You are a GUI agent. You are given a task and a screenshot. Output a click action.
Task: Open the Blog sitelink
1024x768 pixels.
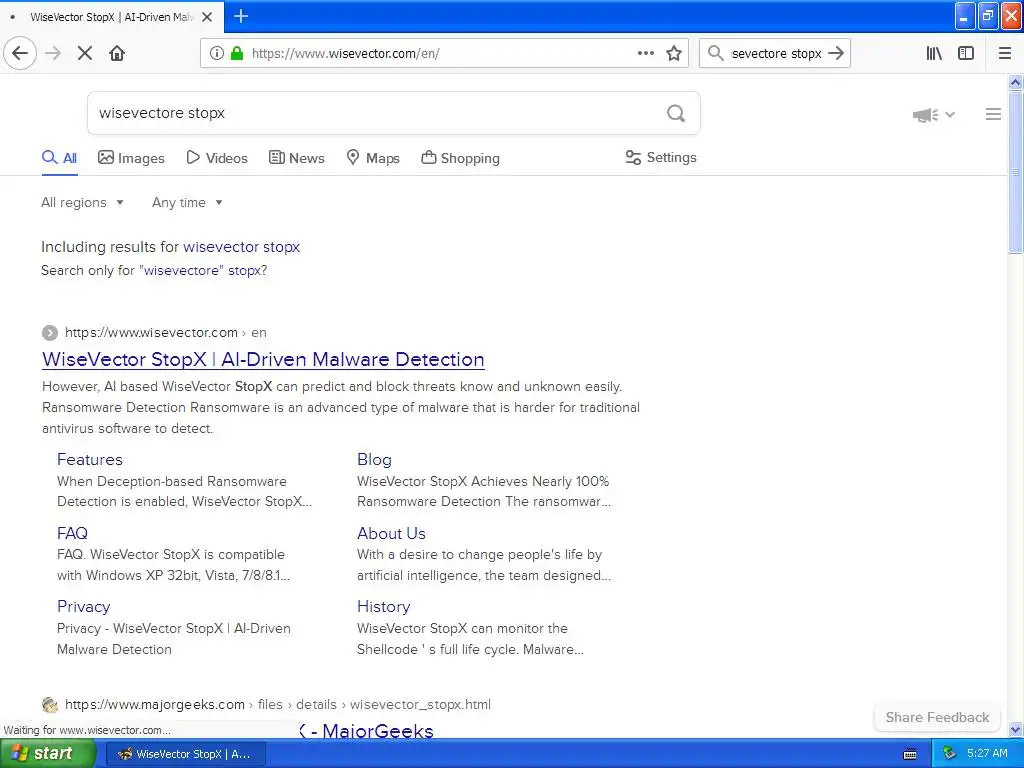[x=374, y=460]
